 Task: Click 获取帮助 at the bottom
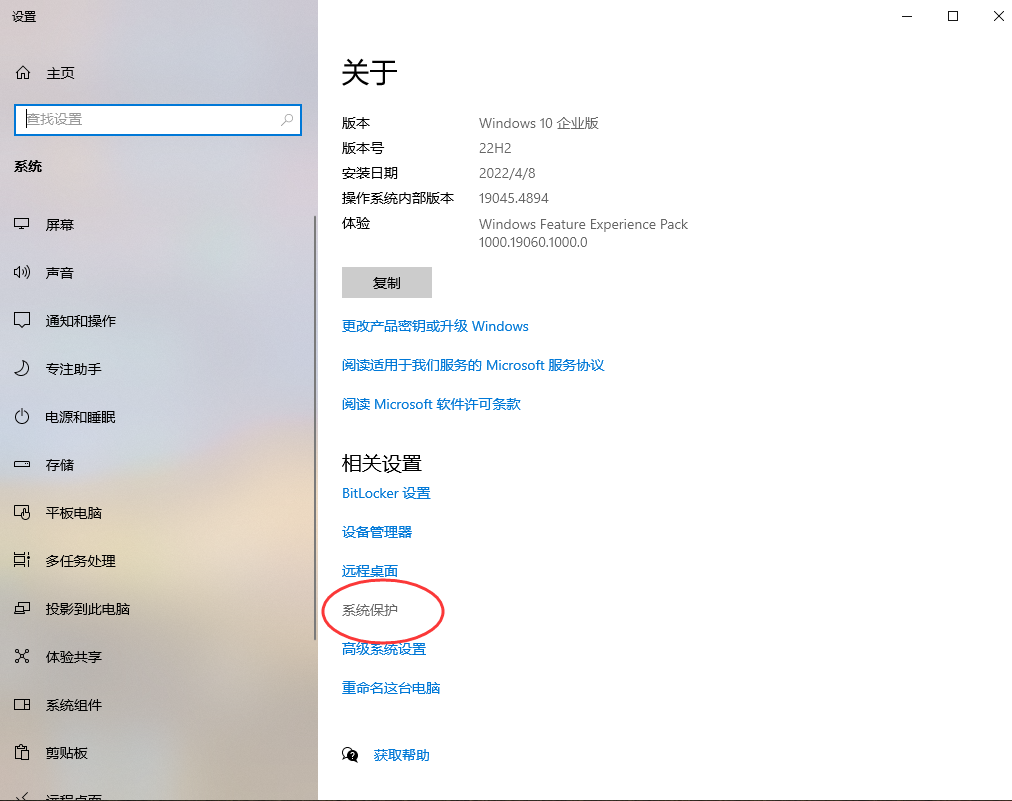[x=398, y=754]
